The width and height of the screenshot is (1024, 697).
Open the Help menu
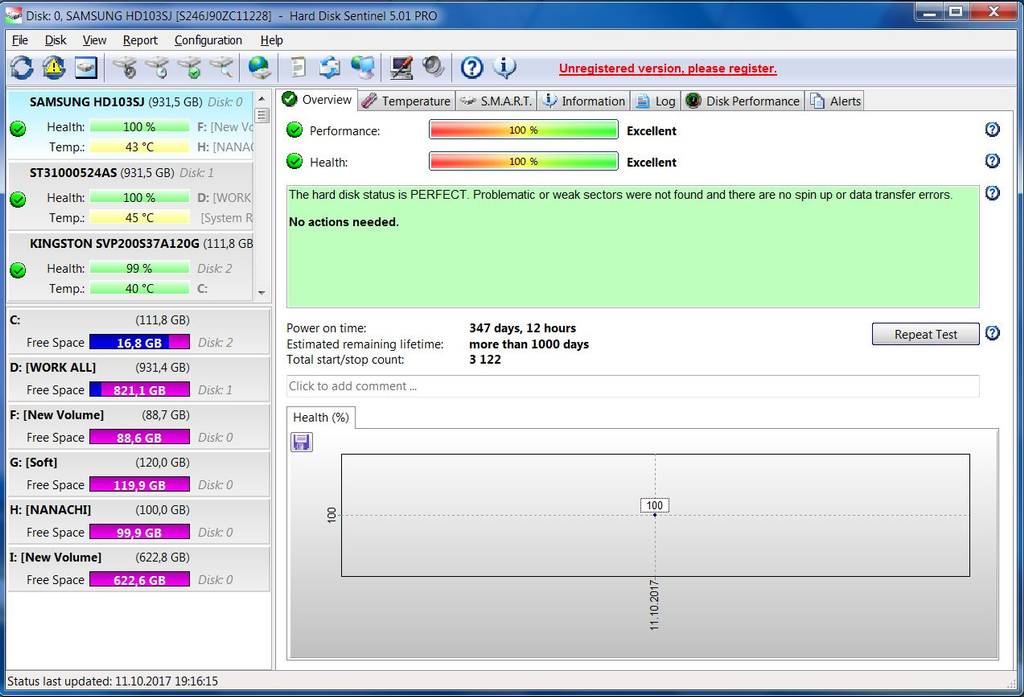272,40
